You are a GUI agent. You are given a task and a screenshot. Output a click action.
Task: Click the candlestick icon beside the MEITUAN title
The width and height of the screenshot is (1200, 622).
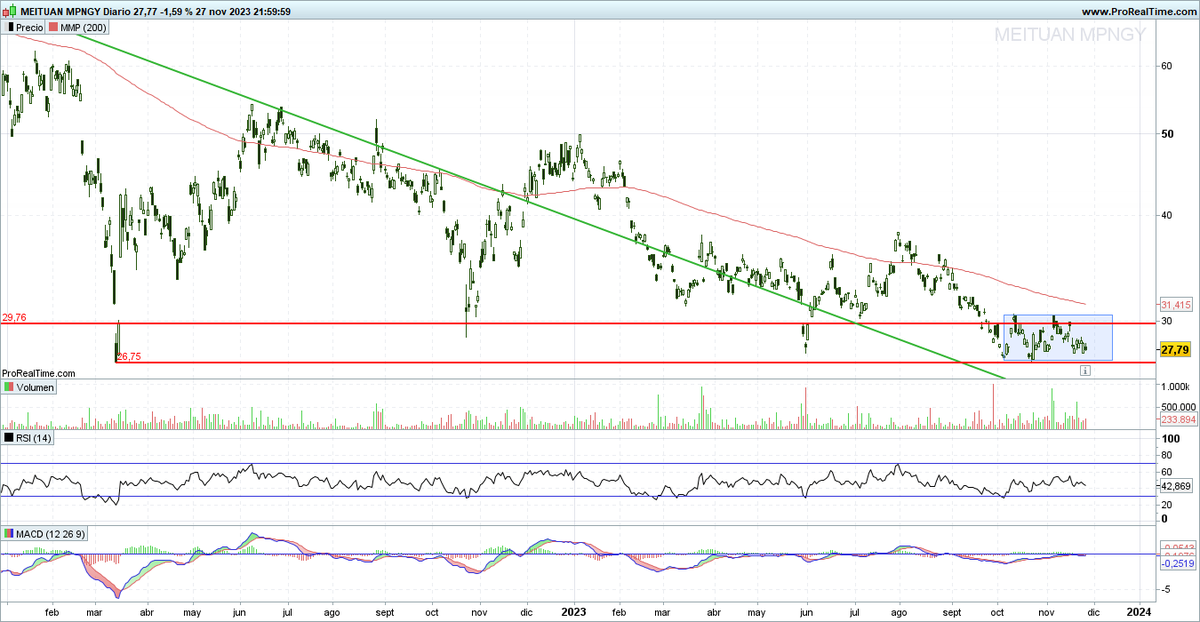[10, 10]
